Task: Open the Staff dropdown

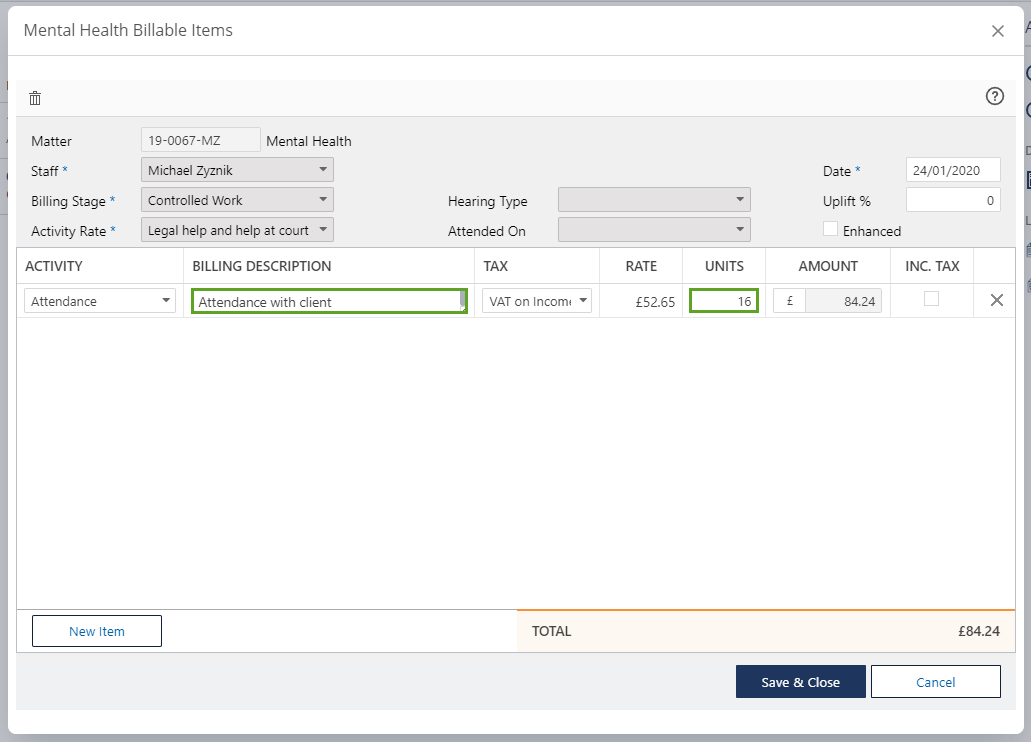Action: [237, 170]
